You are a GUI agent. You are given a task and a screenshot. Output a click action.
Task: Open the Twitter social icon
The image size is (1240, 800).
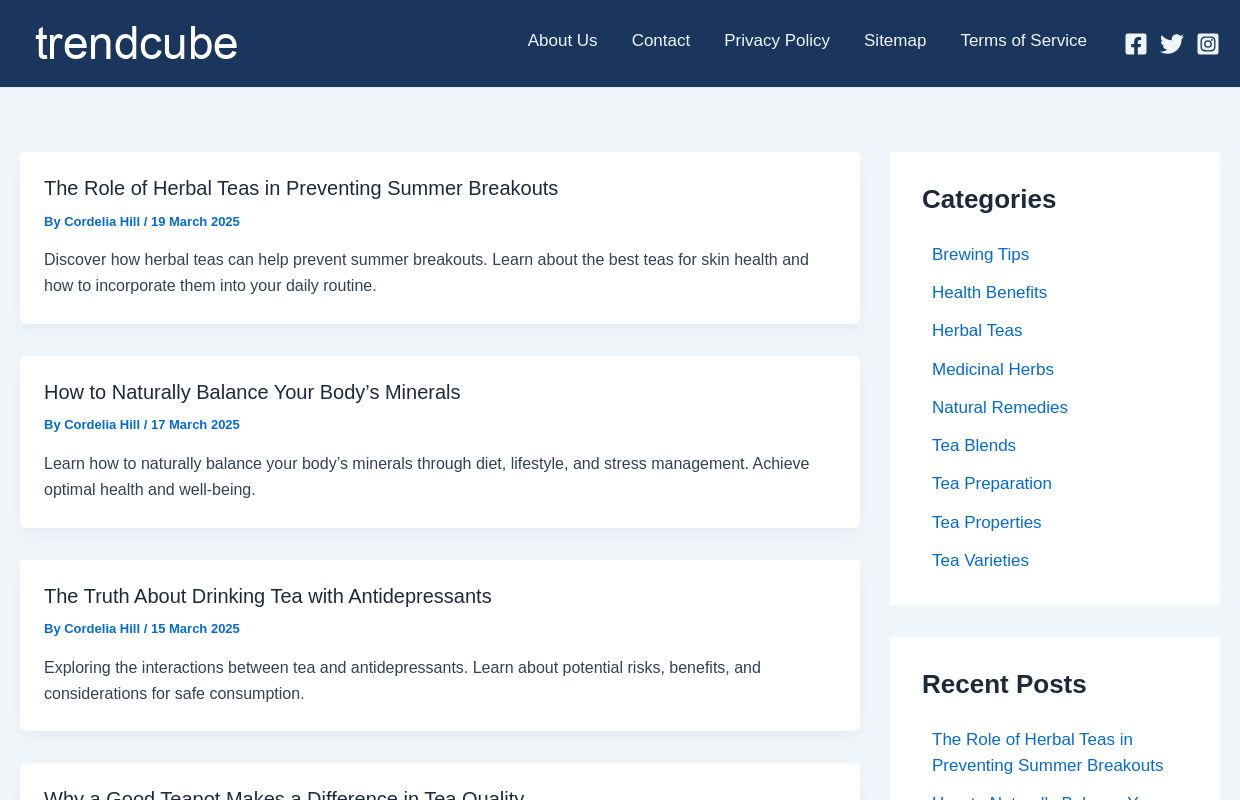click(x=1172, y=44)
